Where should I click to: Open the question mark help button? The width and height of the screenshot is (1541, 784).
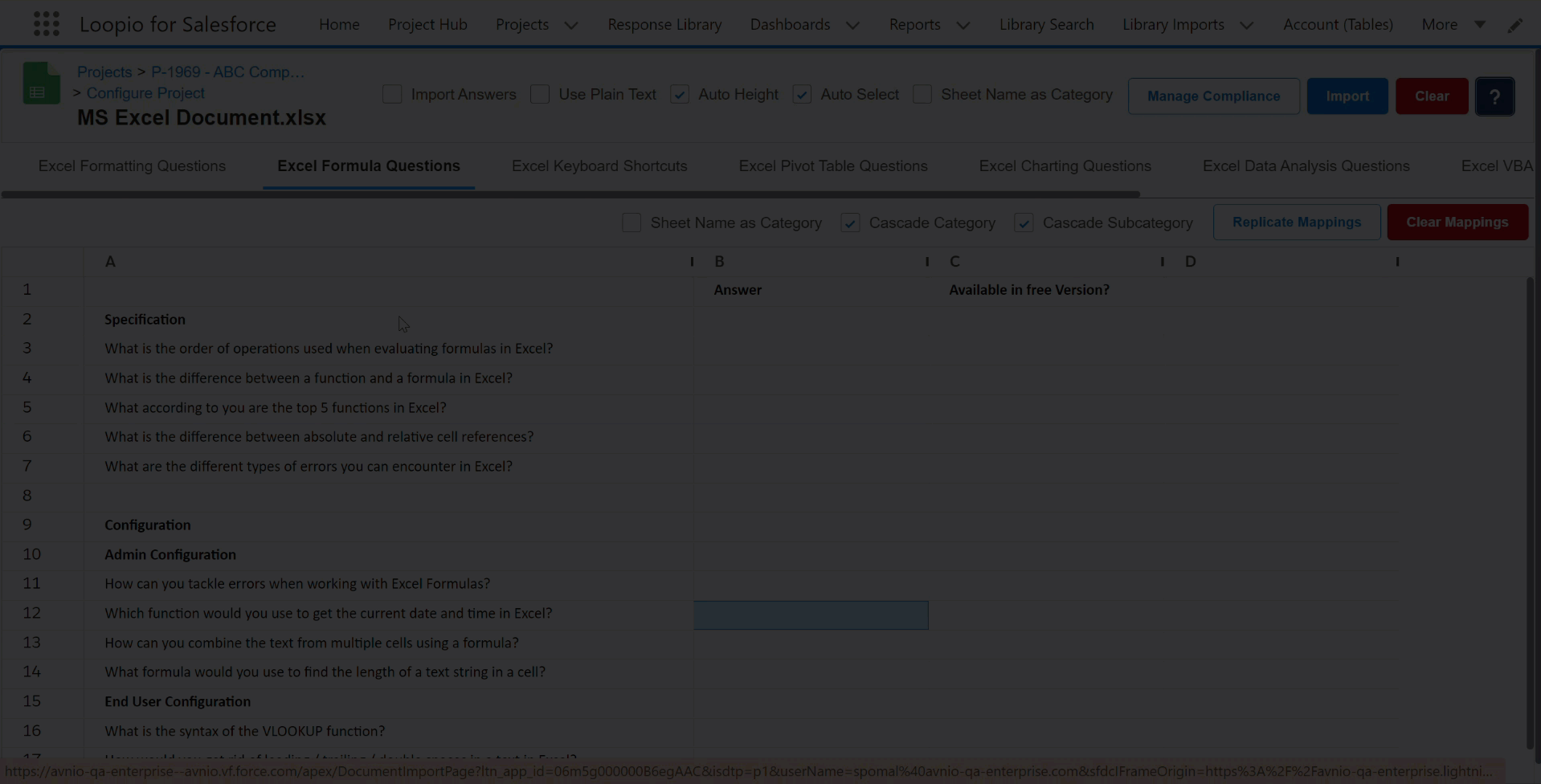pos(1494,96)
